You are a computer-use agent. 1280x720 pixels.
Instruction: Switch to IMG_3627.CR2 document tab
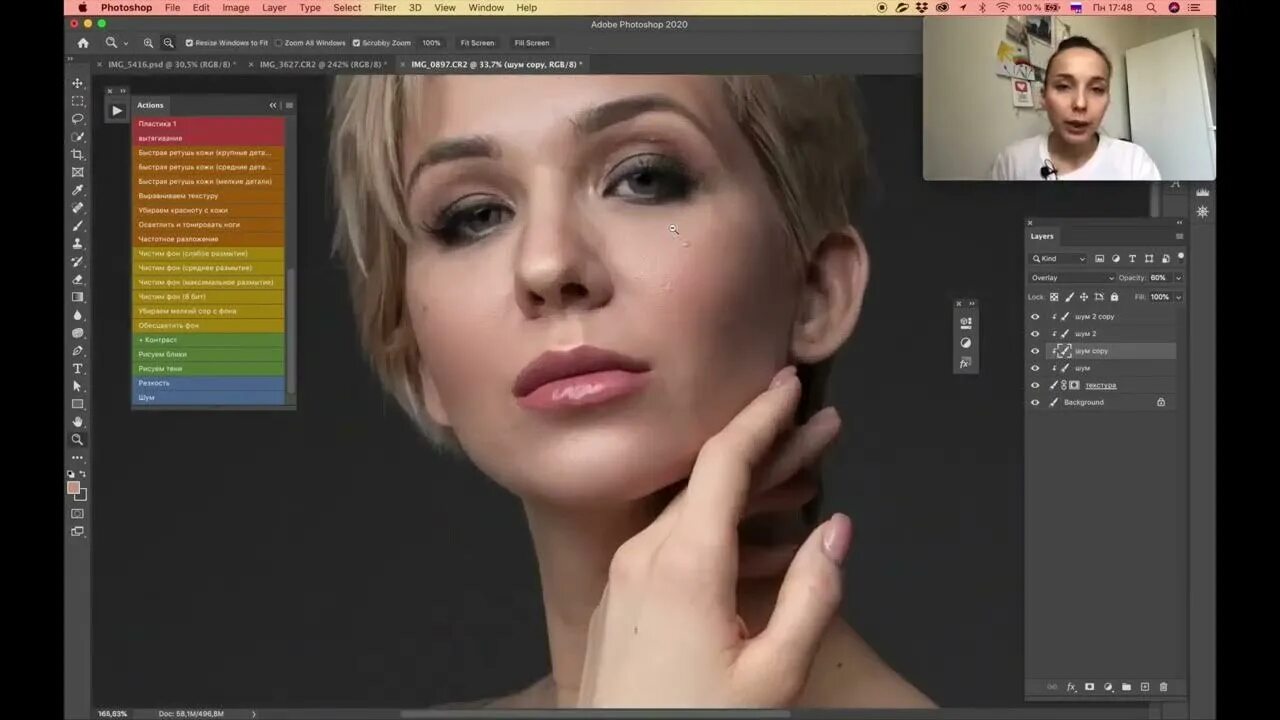pyautogui.click(x=322, y=64)
